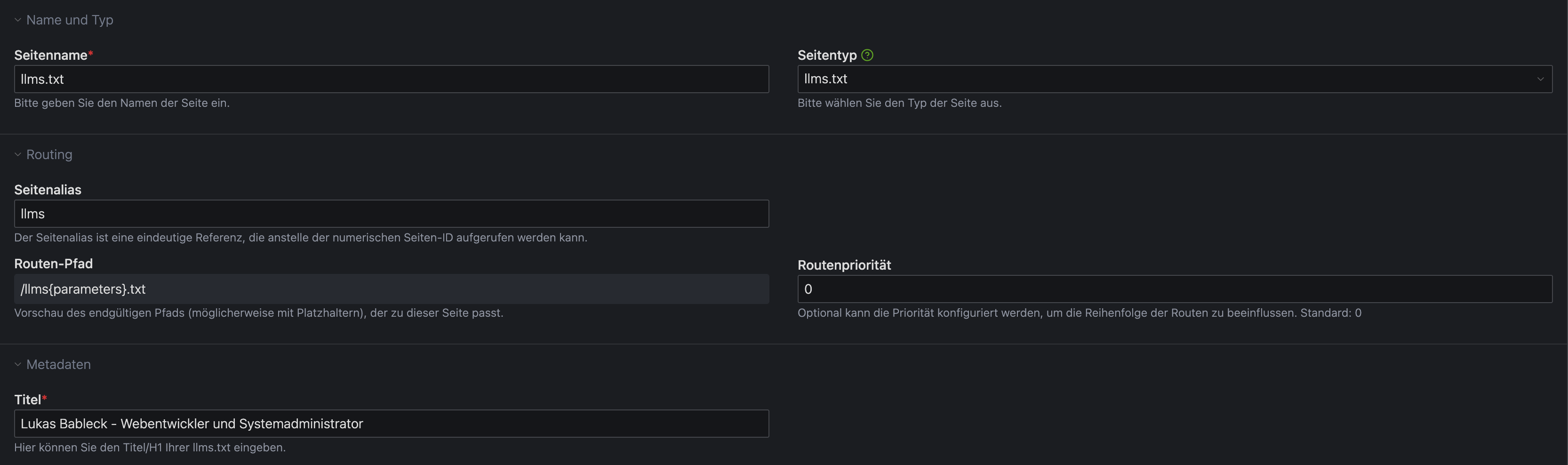Click into the Seitenalias input field
Image resolution: width=1568 pixels, height=465 pixels.
pos(391,214)
